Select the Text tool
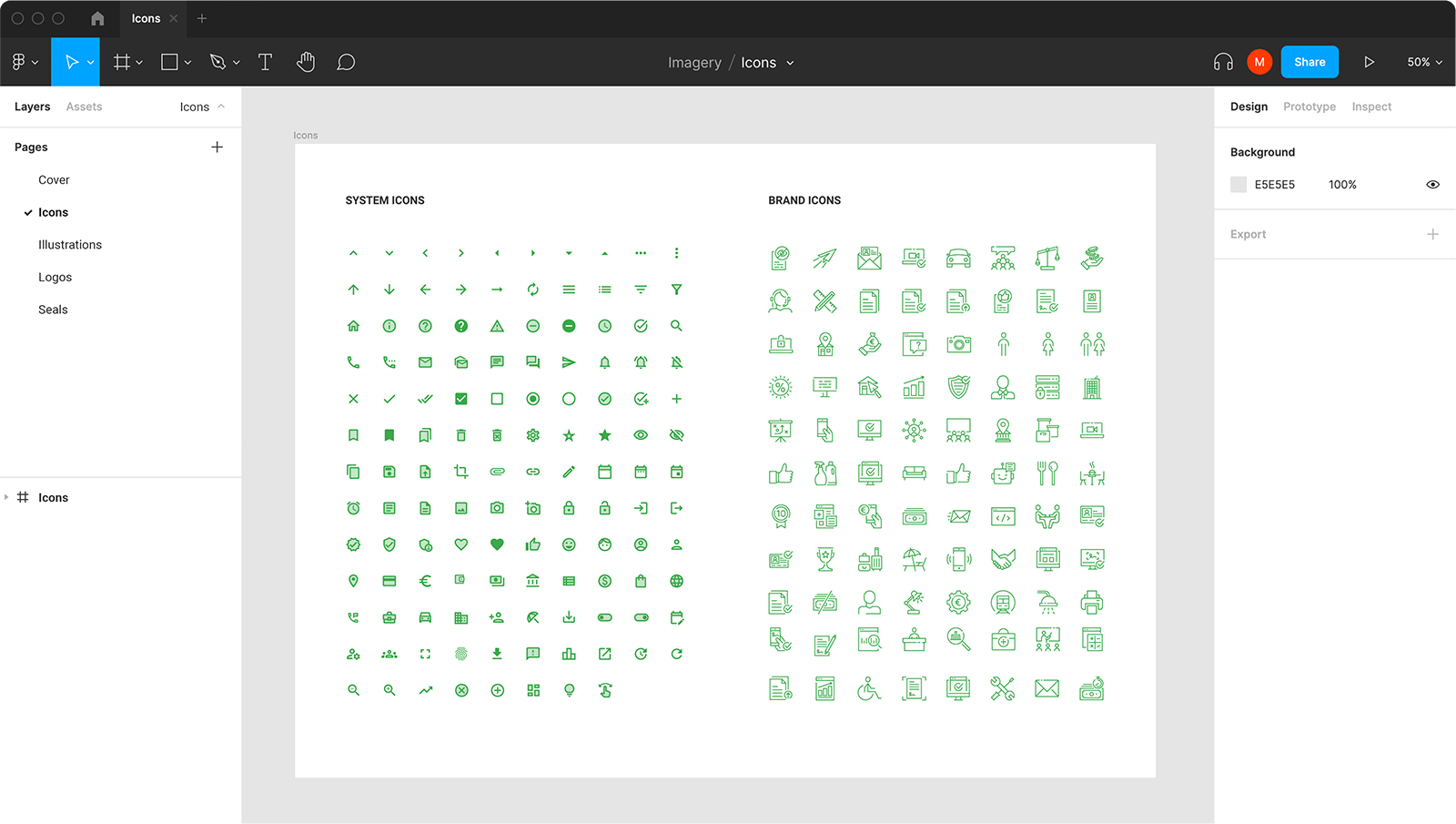Screen dimensions: 1456x824 tap(265, 62)
